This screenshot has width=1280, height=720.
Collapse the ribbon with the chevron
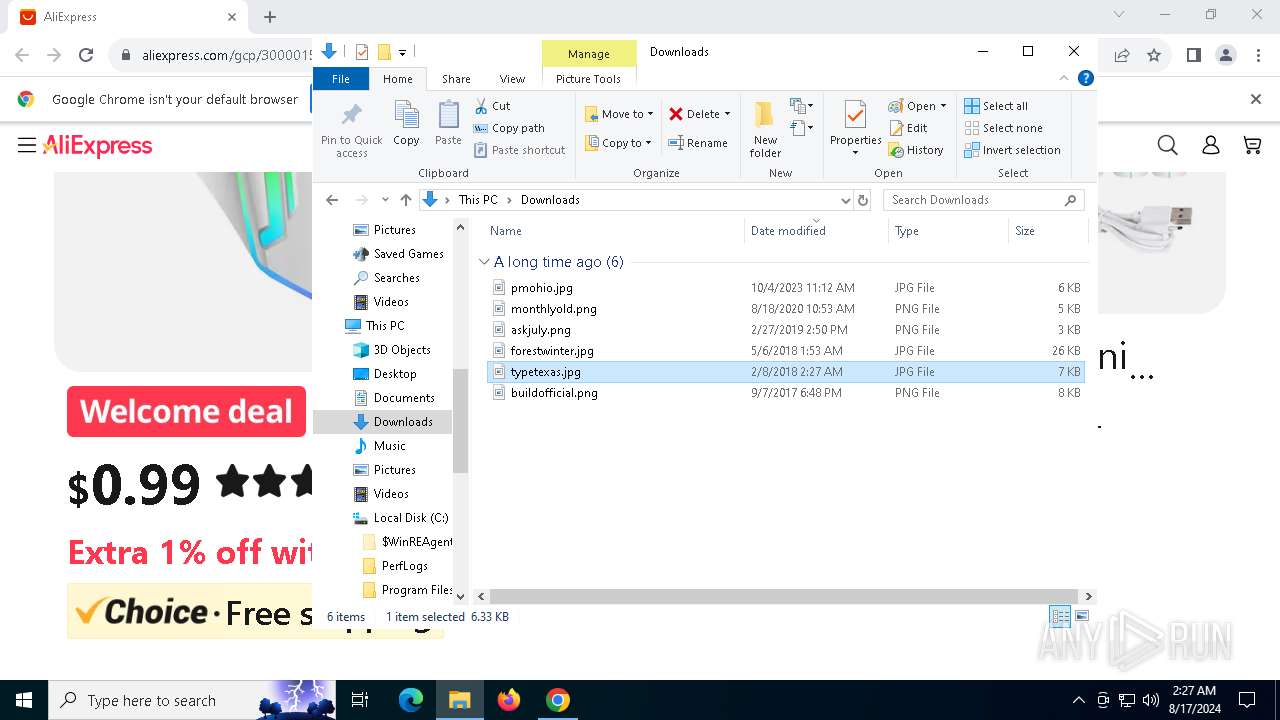pyautogui.click(x=1065, y=78)
